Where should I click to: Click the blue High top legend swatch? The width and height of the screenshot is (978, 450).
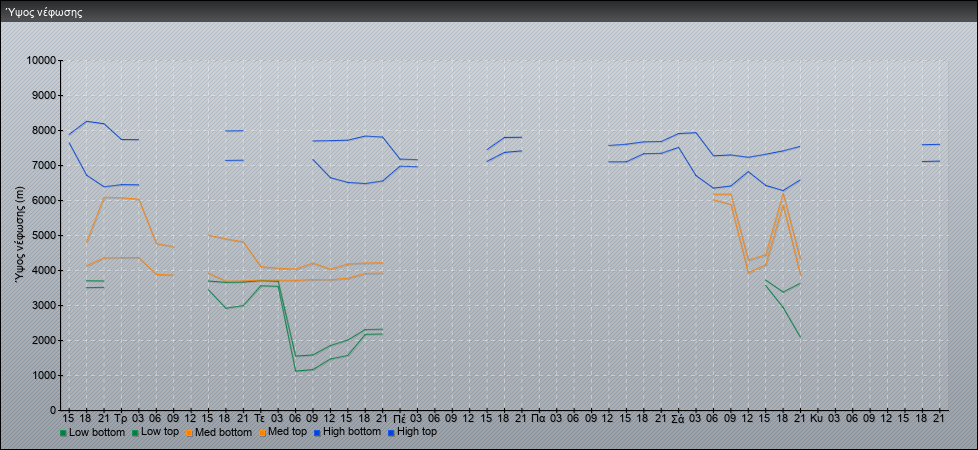point(391,432)
